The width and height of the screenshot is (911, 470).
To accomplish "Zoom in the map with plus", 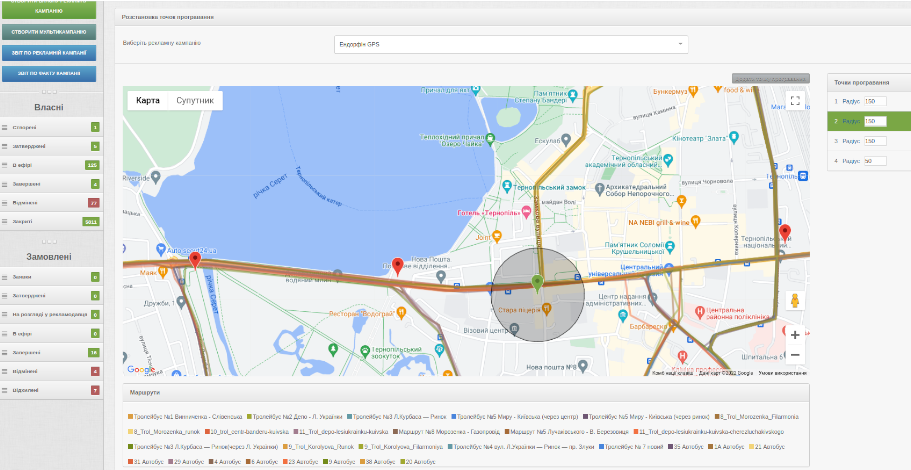I will (x=795, y=335).
